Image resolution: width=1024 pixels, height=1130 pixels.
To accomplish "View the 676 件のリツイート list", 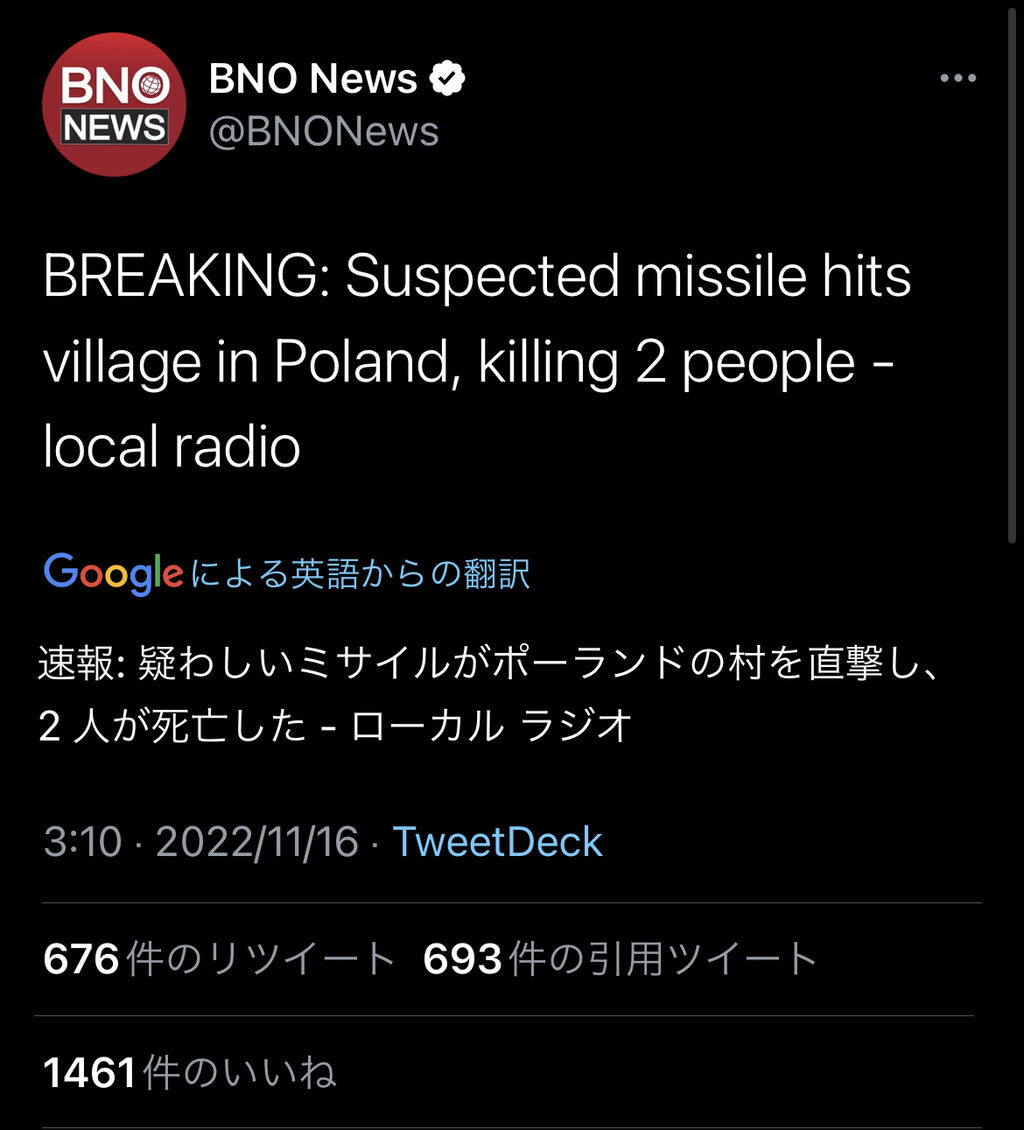I will tap(219, 960).
